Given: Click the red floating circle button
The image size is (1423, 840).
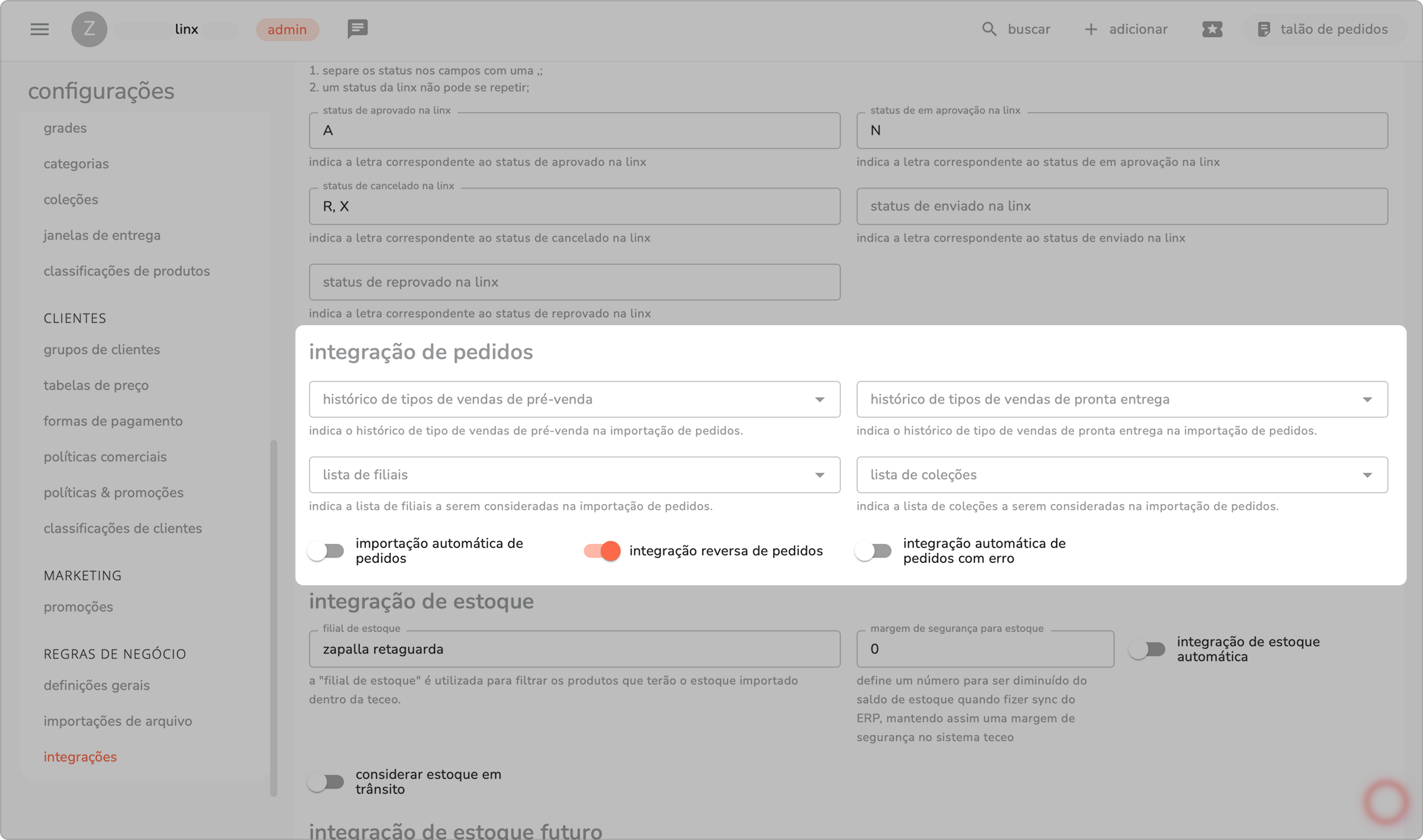Looking at the screenshot, I should click(1386, 802).
